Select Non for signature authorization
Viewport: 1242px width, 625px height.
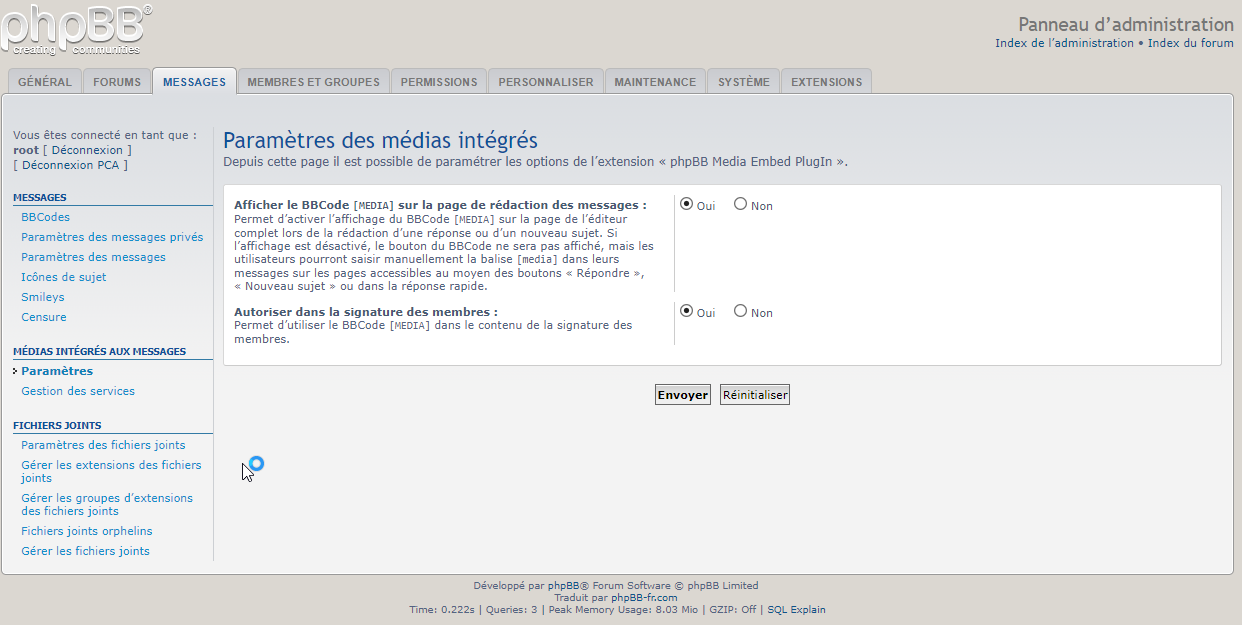[740, 311]
